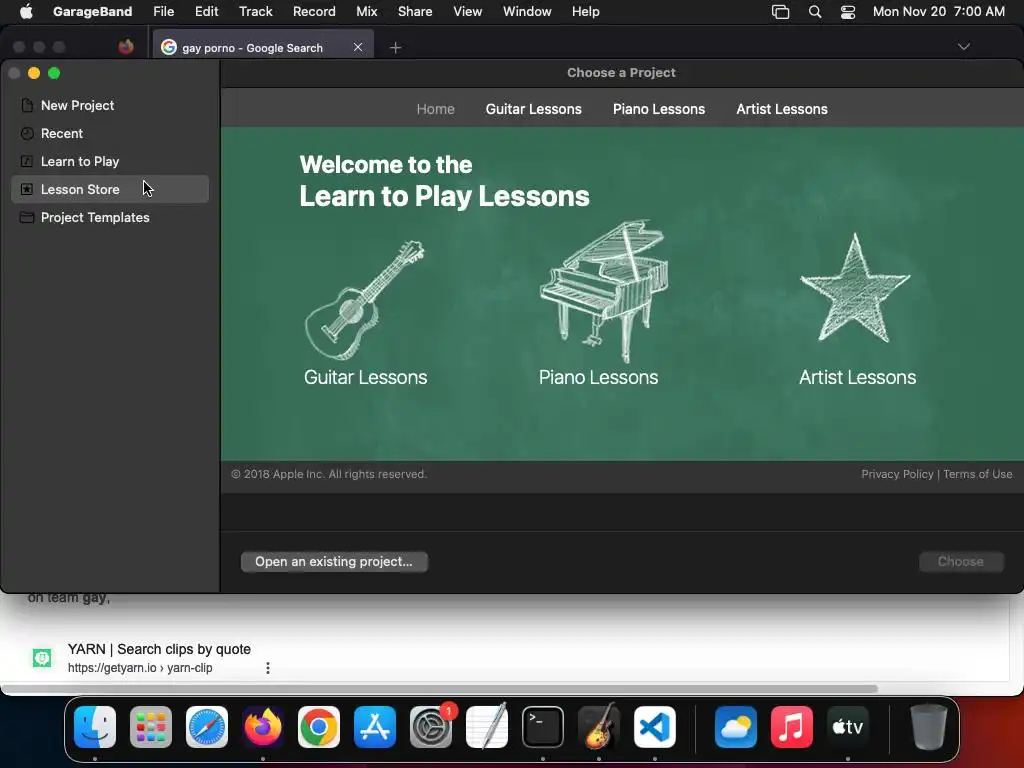Open the App Store from the Dock
Screen dimensions: 1024x768
[375, 727]
